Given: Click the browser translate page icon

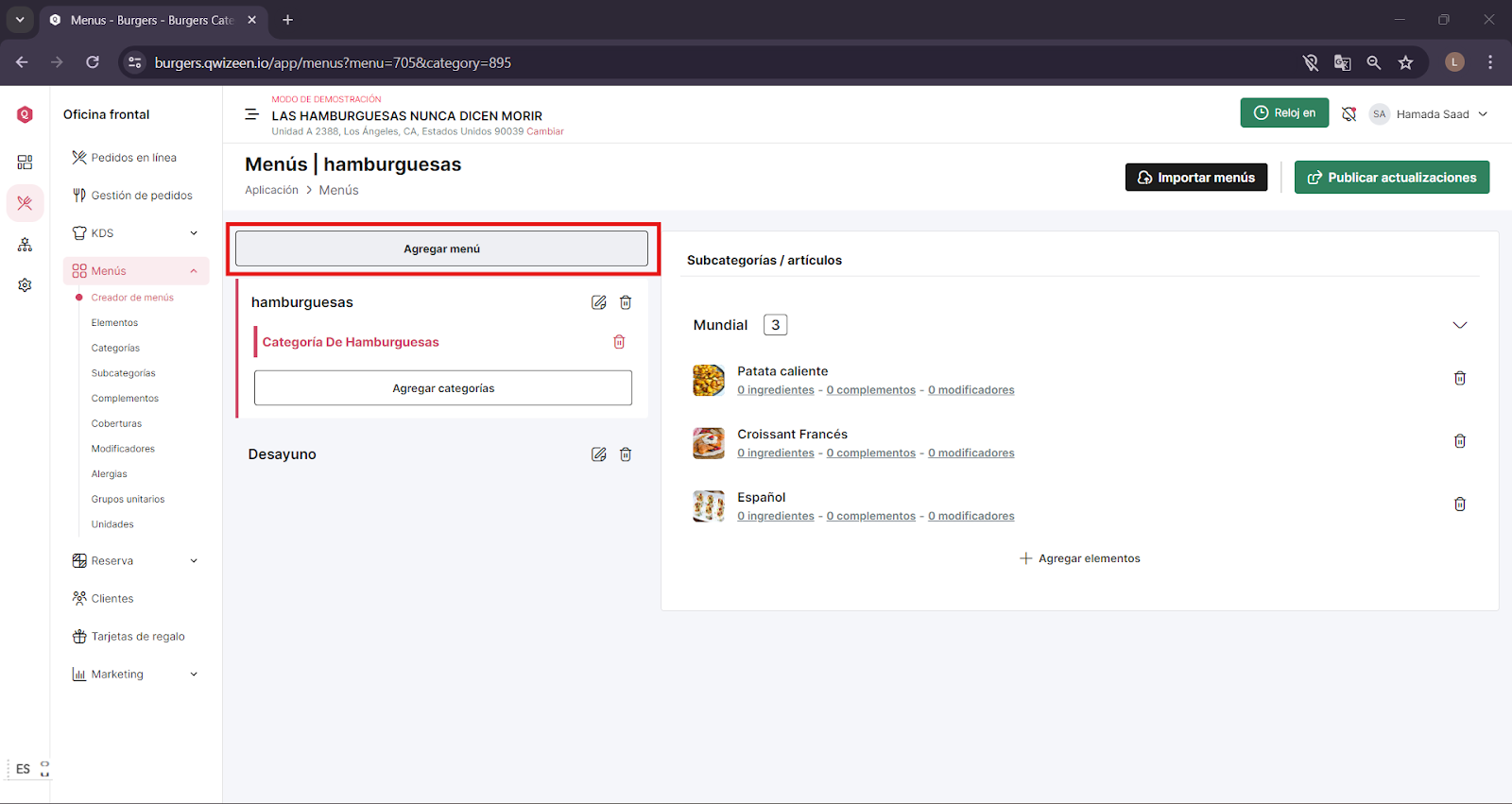Looking at the screenshot, I should pyautogui.click(x=1342, y=62).
